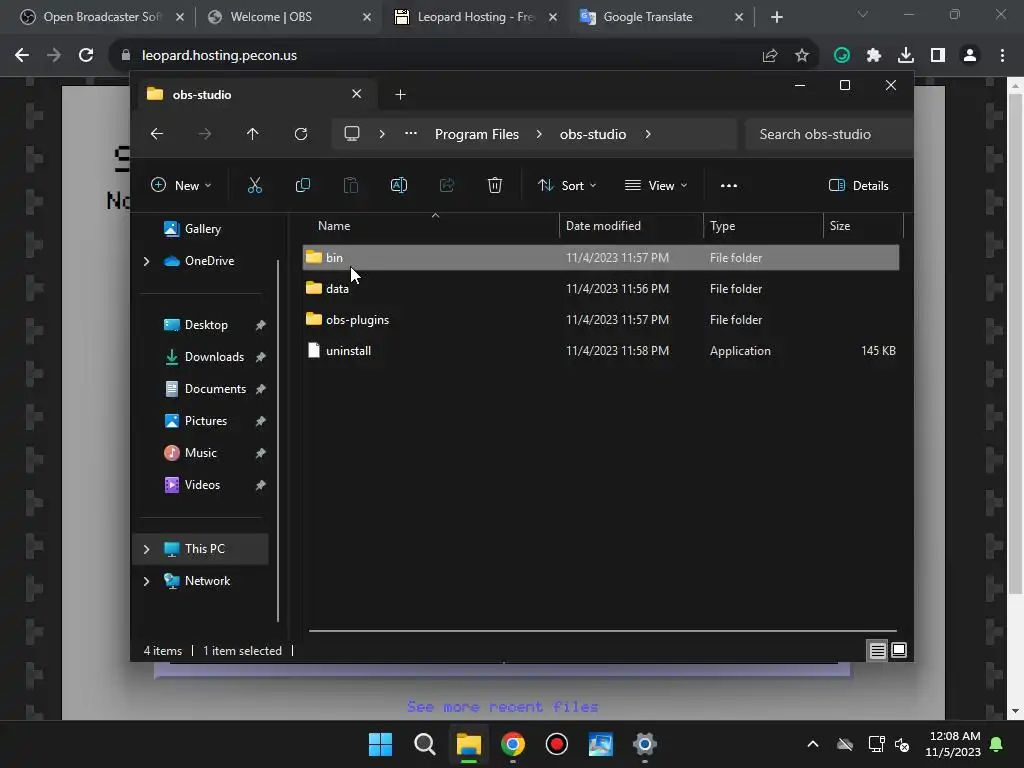Viewport: 1024px width, 768px height.
Task: Expand the OneDrive tree node
Action: coord(146,261)
